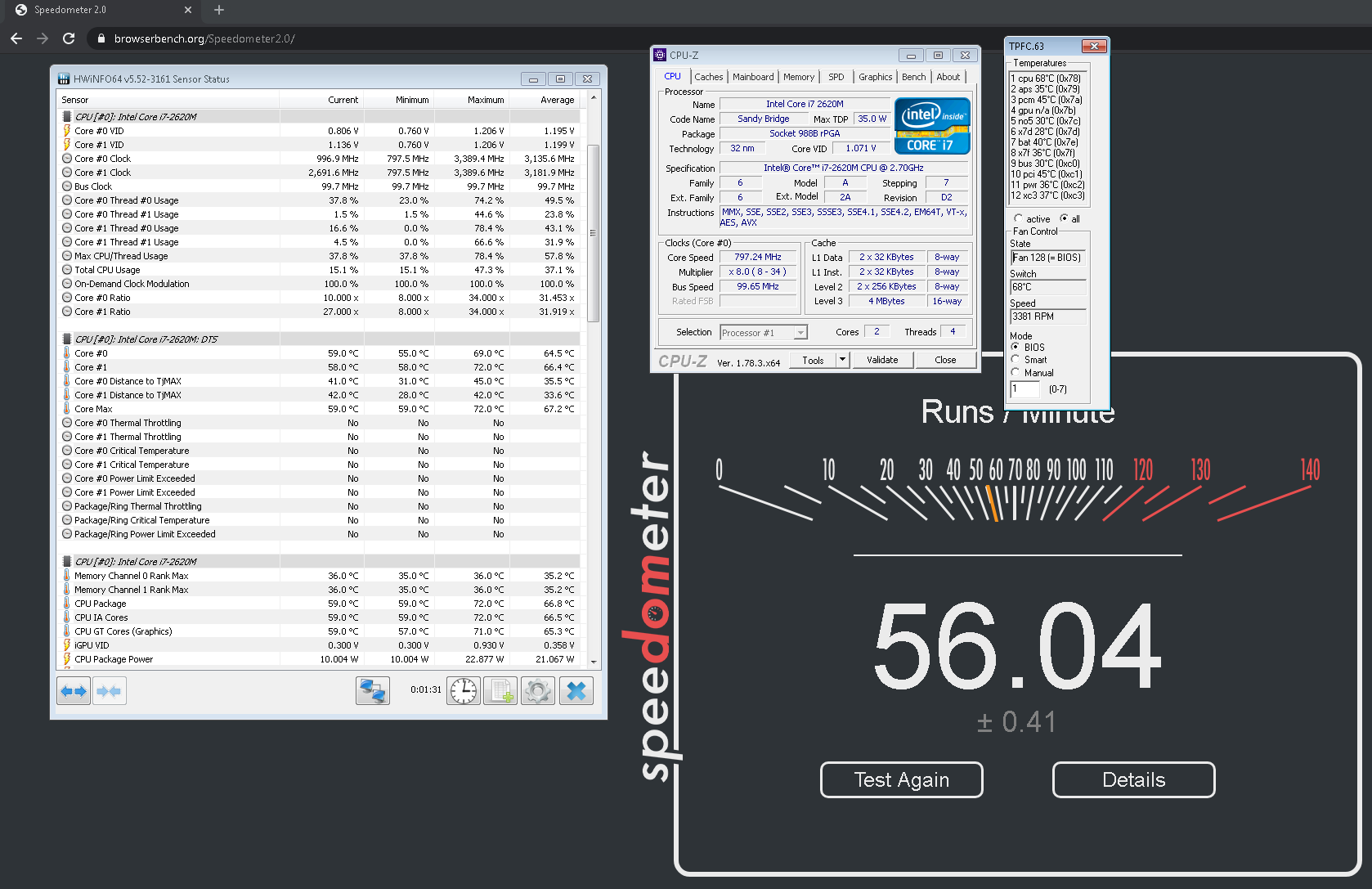Open the network remote monitoring icon in HWiNFO
Screen dimensions: 1372x889
point(373,691)
